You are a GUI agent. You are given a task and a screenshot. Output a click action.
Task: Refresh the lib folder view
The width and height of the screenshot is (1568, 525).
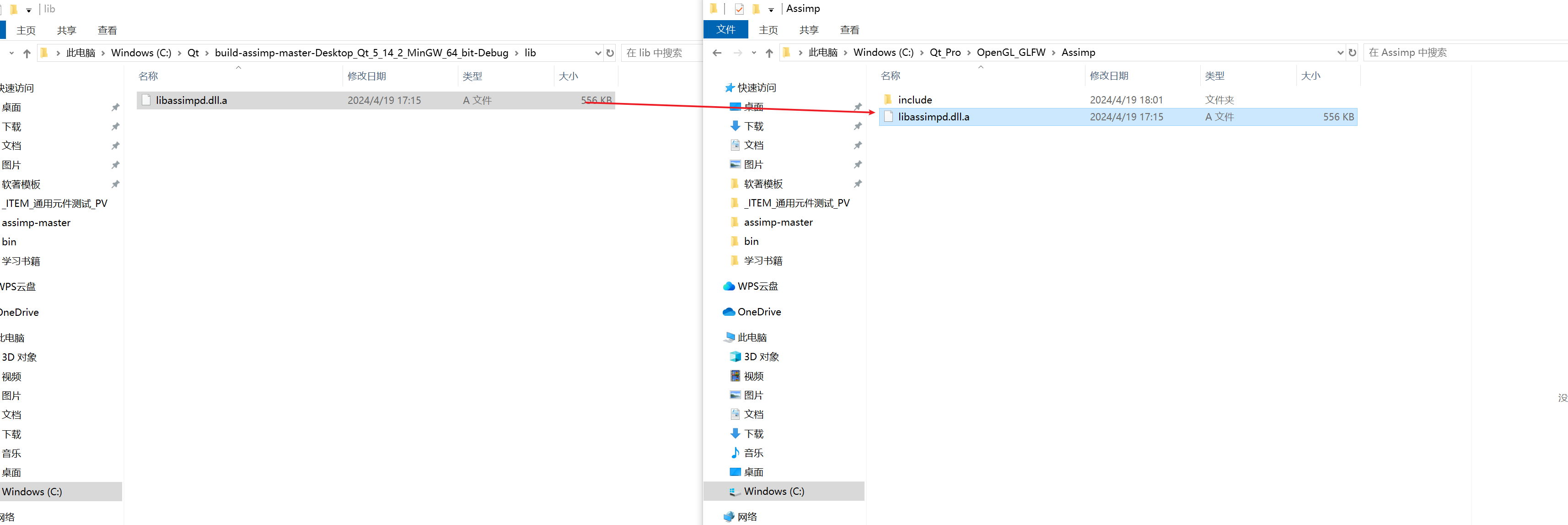[x=610, y=54]
